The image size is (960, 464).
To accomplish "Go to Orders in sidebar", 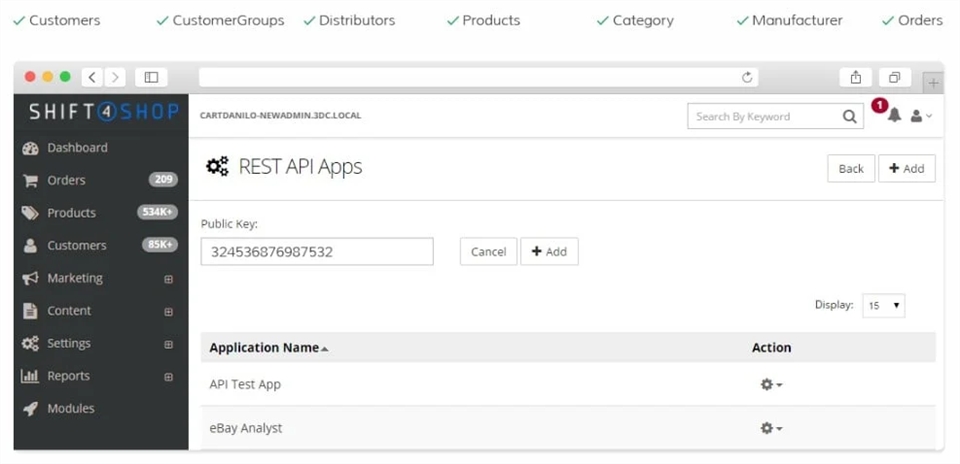I will coord(66,181).
